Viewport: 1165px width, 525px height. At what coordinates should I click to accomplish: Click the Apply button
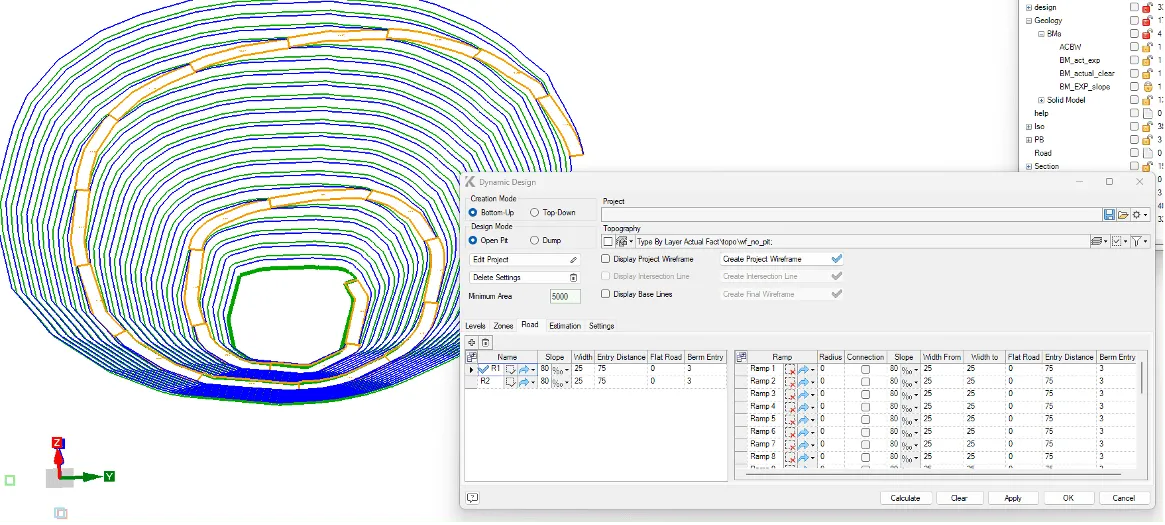(1013, 498)
